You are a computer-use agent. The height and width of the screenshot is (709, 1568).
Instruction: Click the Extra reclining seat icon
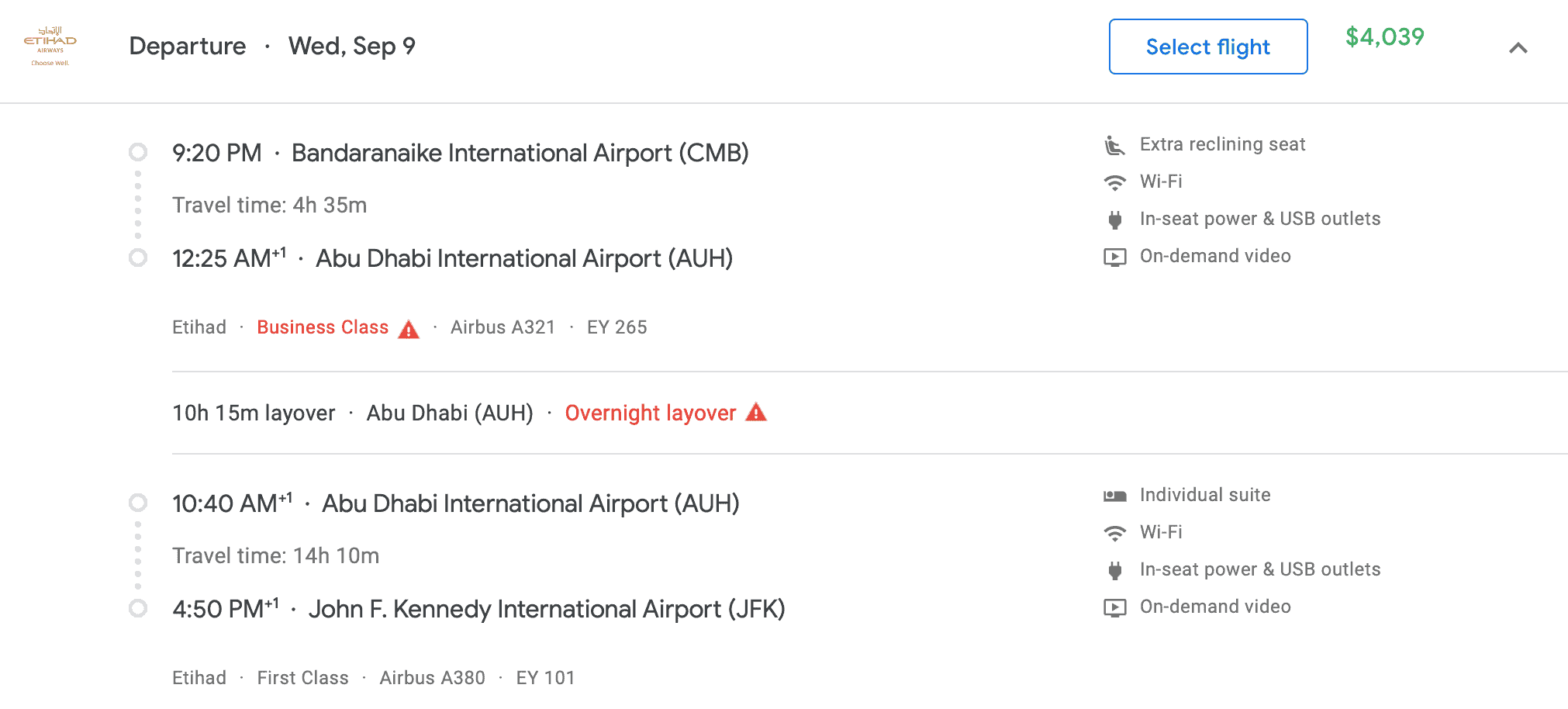[1114, 145]
